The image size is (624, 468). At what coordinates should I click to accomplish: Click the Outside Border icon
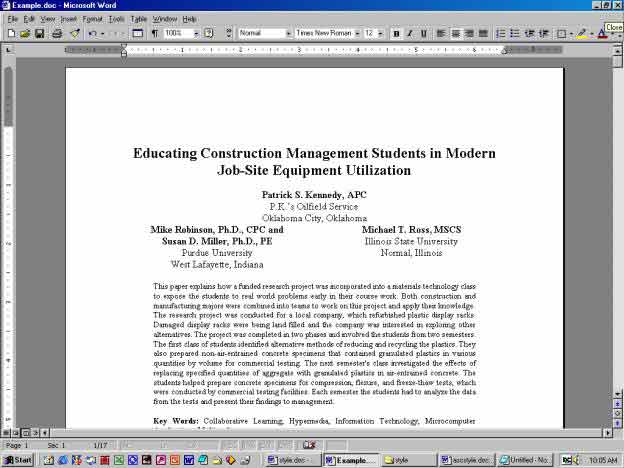click(x=561, y=34)
